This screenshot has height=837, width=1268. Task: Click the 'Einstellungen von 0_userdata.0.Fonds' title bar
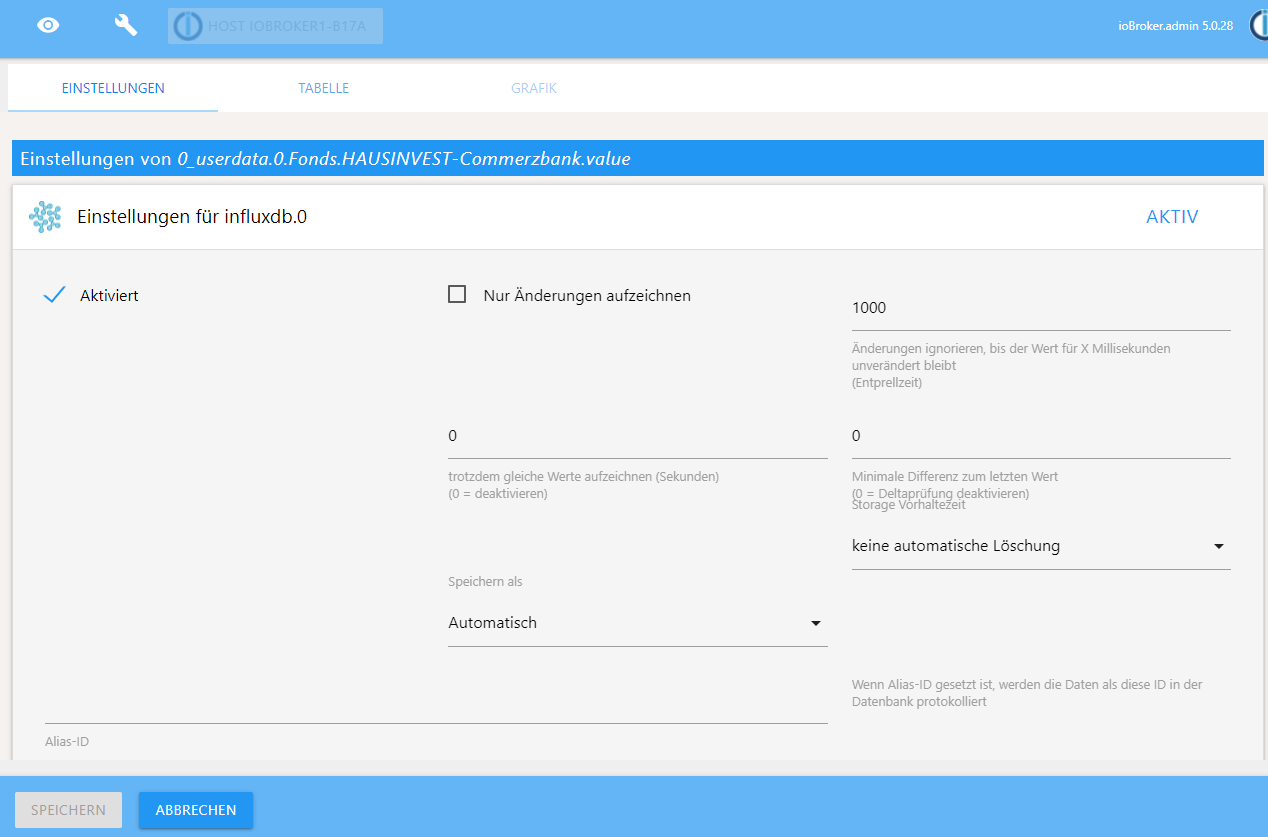[638, 158]
